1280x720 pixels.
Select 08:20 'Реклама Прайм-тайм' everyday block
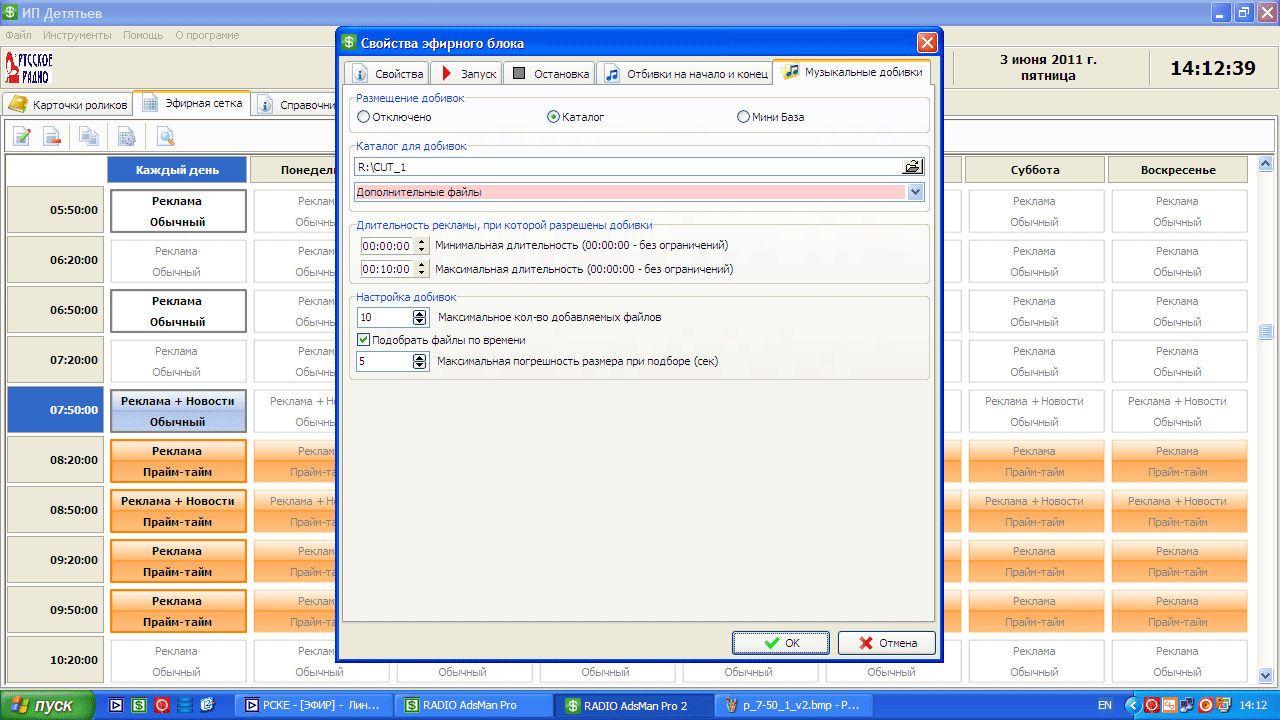point(178,461)
